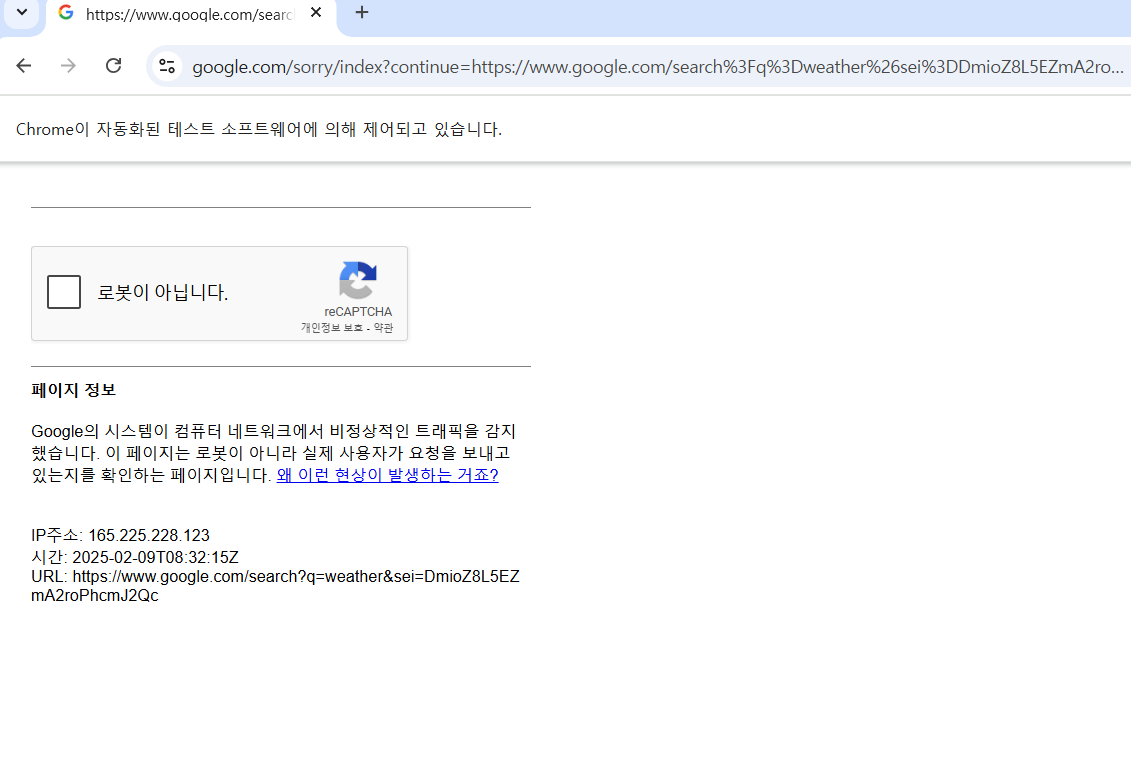Click the Google favicon on the tab

[66, 13]
